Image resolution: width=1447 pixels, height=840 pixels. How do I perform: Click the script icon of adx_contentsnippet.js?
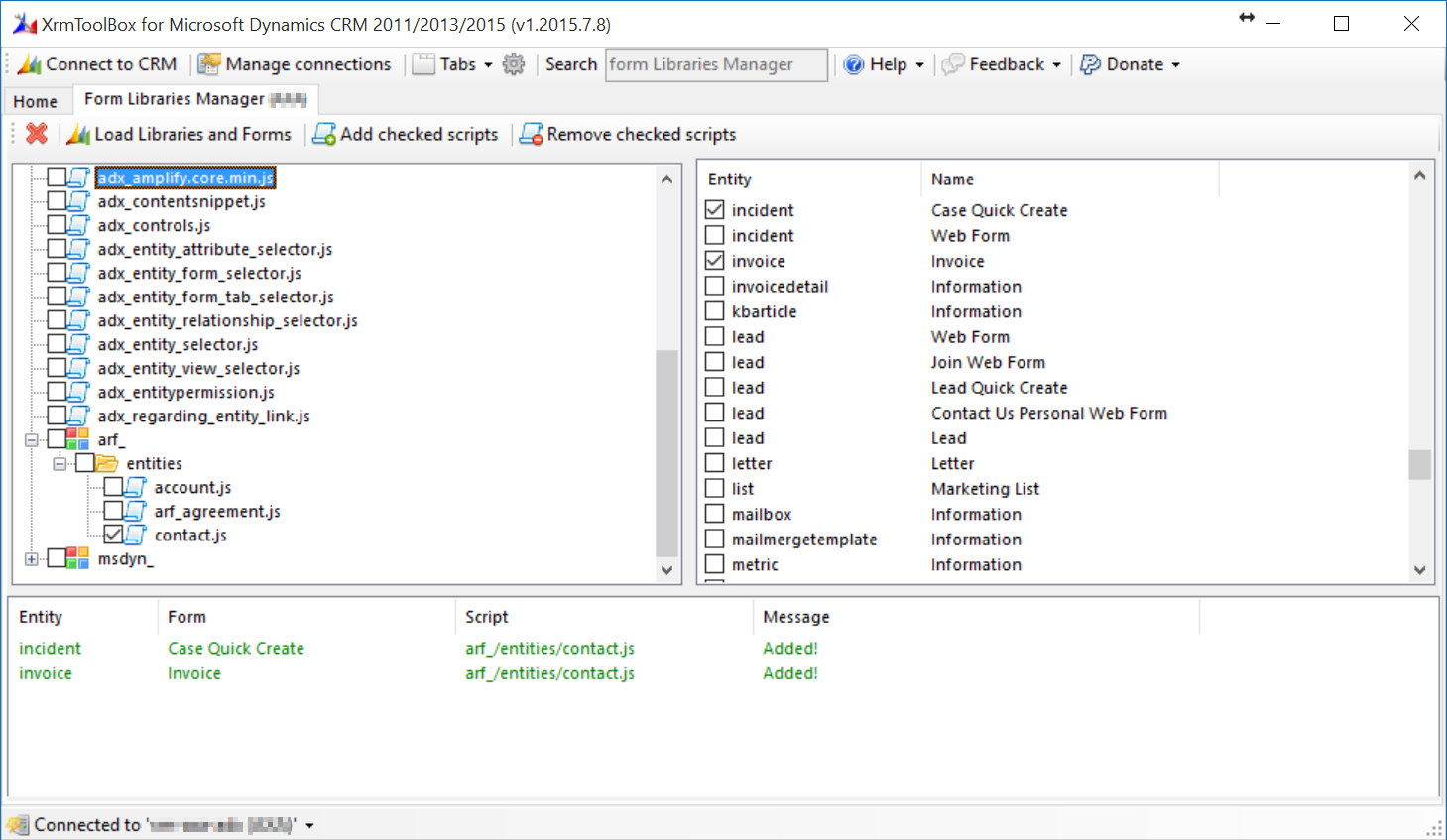(x=79, y=201)
